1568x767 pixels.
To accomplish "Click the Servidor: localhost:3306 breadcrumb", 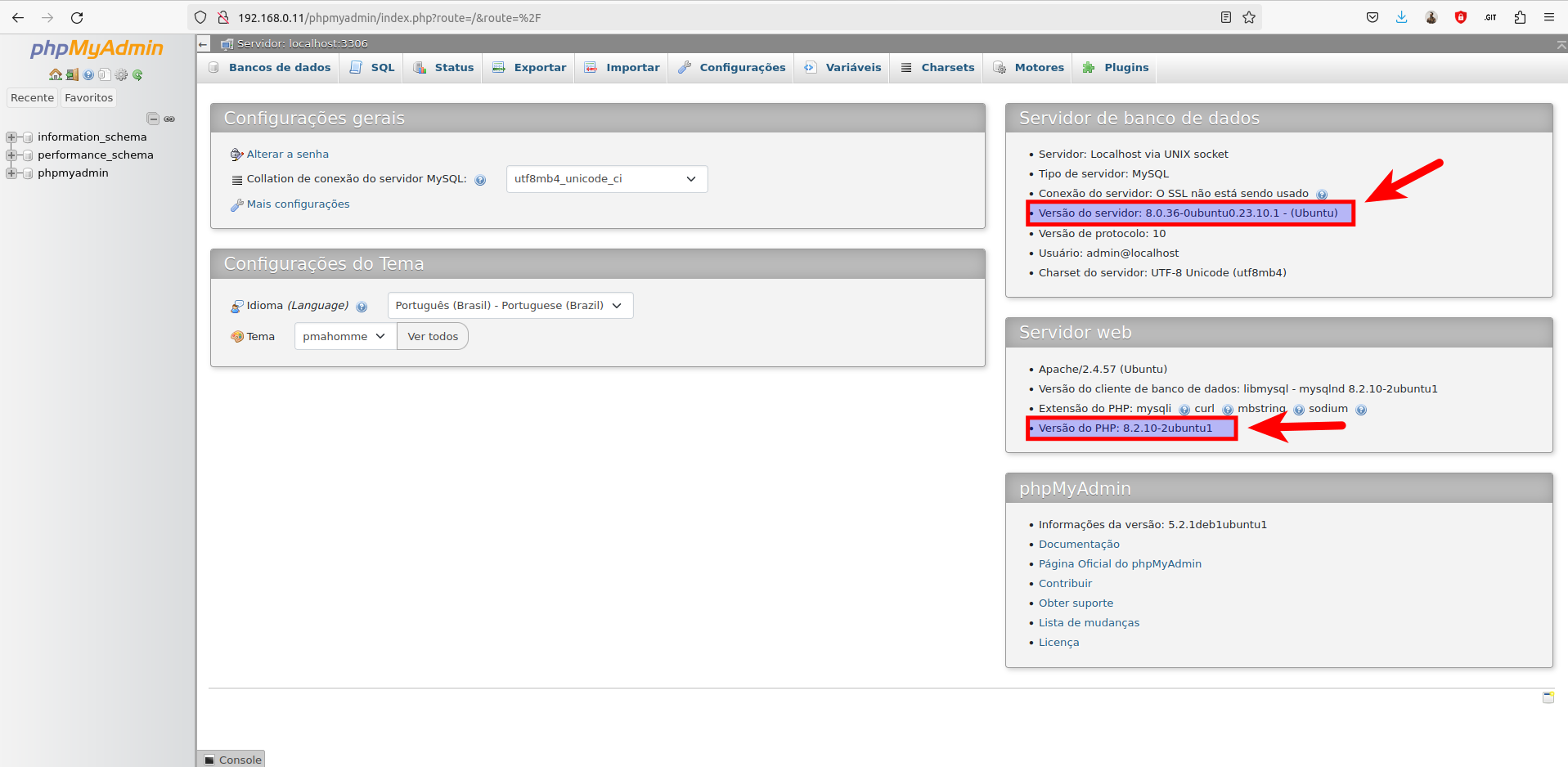I will pos(302,44).
